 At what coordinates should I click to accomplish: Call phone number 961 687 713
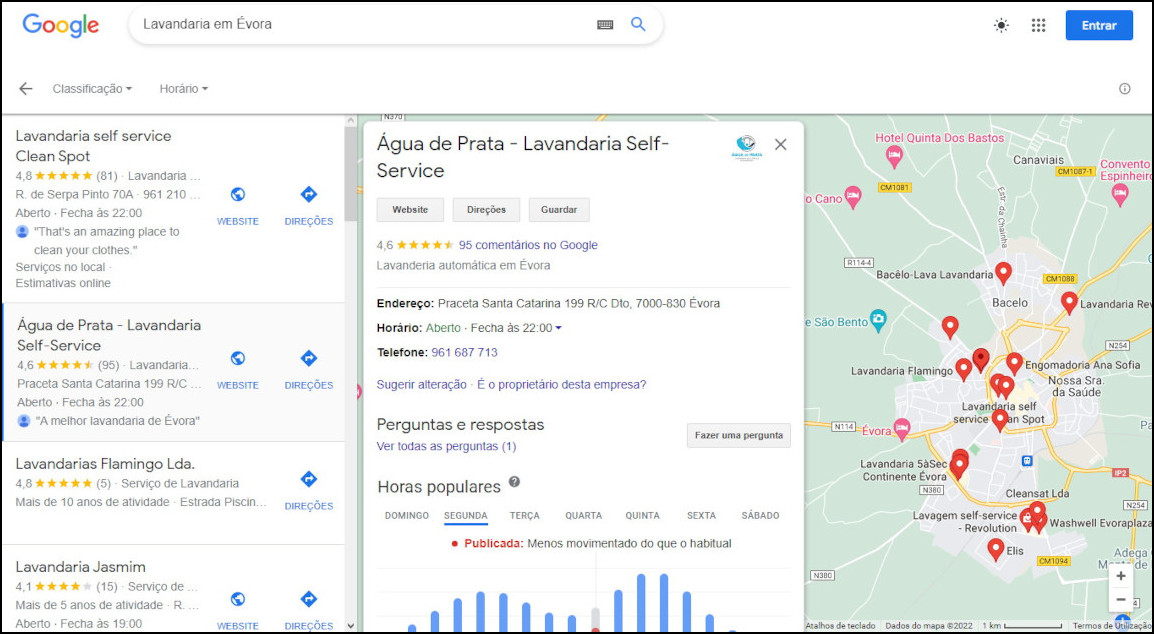[x=464, y=353]
